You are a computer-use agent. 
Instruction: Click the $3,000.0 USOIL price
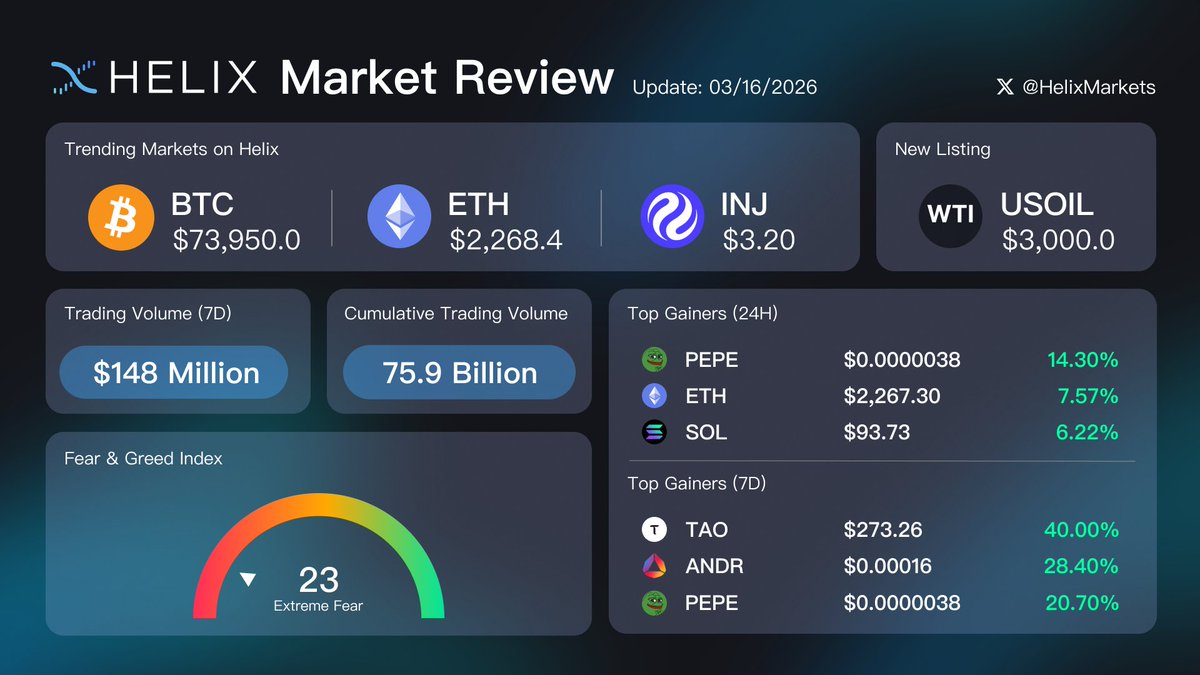point(1058,240)
